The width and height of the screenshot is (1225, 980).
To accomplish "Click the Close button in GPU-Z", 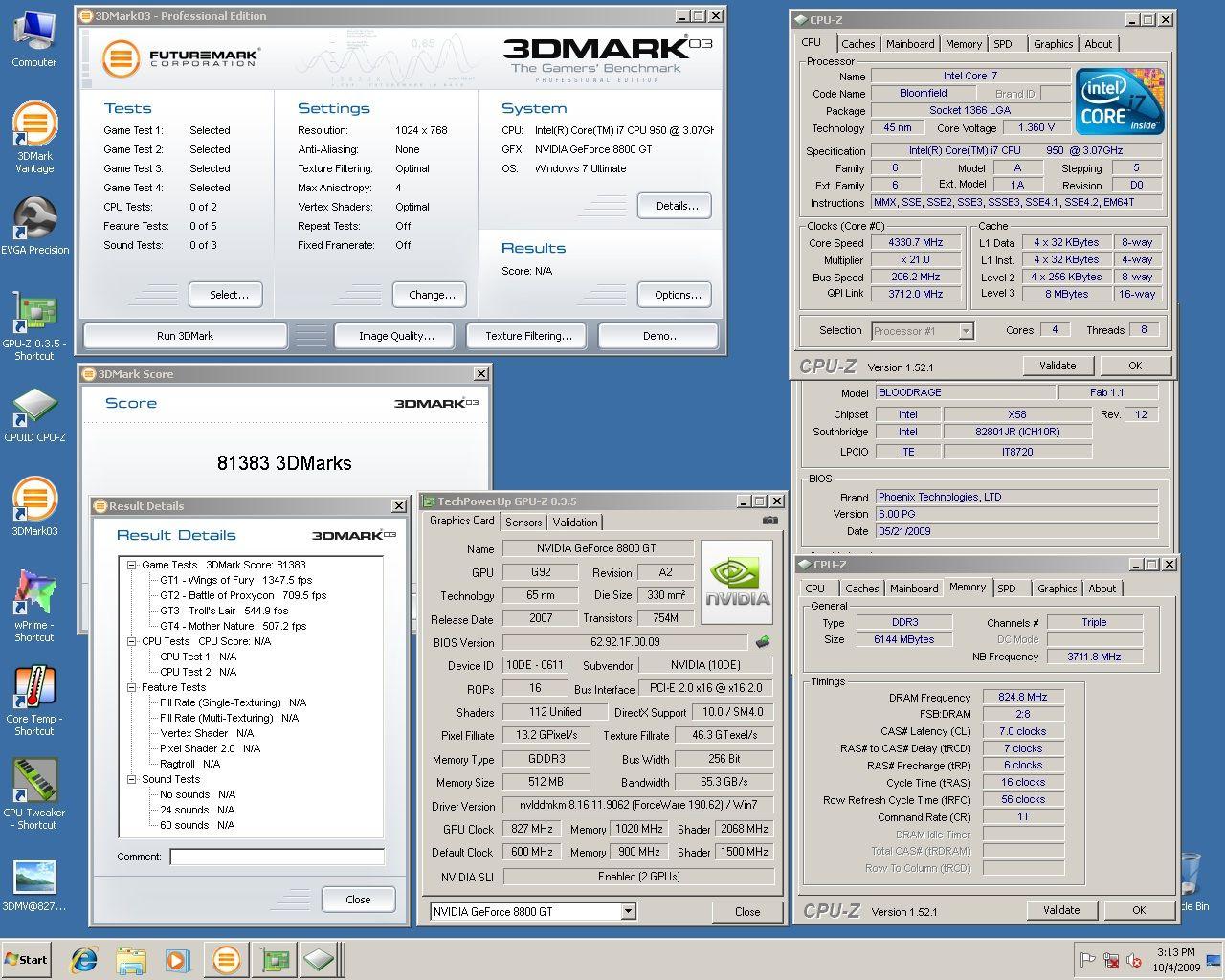I will coord(747,911).
